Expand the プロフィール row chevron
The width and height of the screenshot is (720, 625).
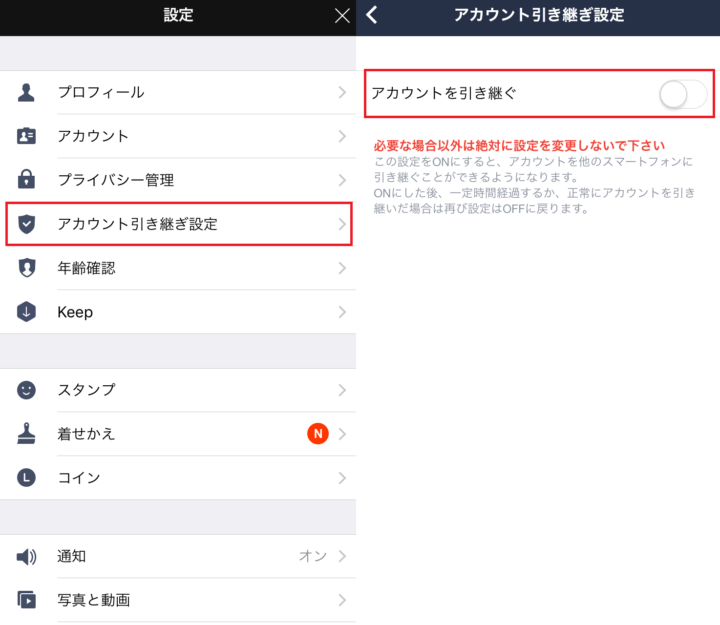(342, 92)
